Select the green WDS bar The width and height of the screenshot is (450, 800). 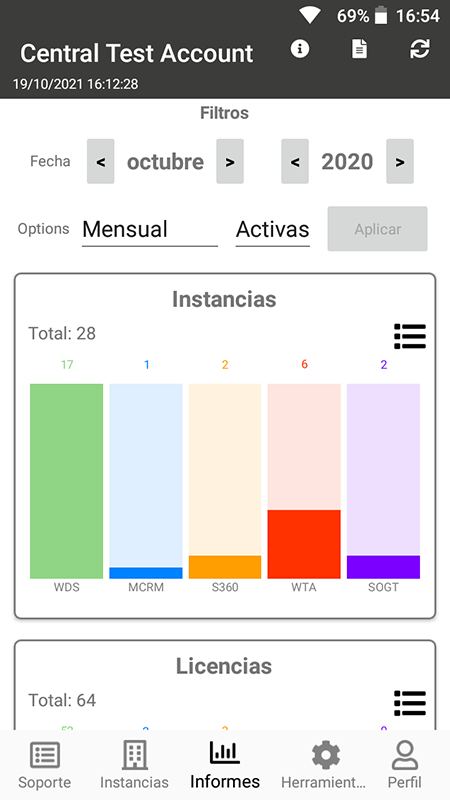[66, 481]
